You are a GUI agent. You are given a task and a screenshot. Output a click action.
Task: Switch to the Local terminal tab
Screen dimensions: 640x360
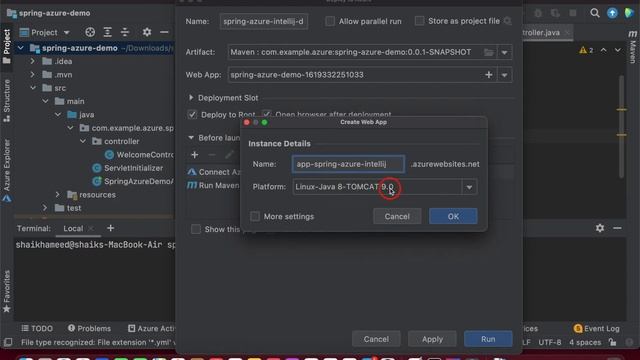click(73, 228)
